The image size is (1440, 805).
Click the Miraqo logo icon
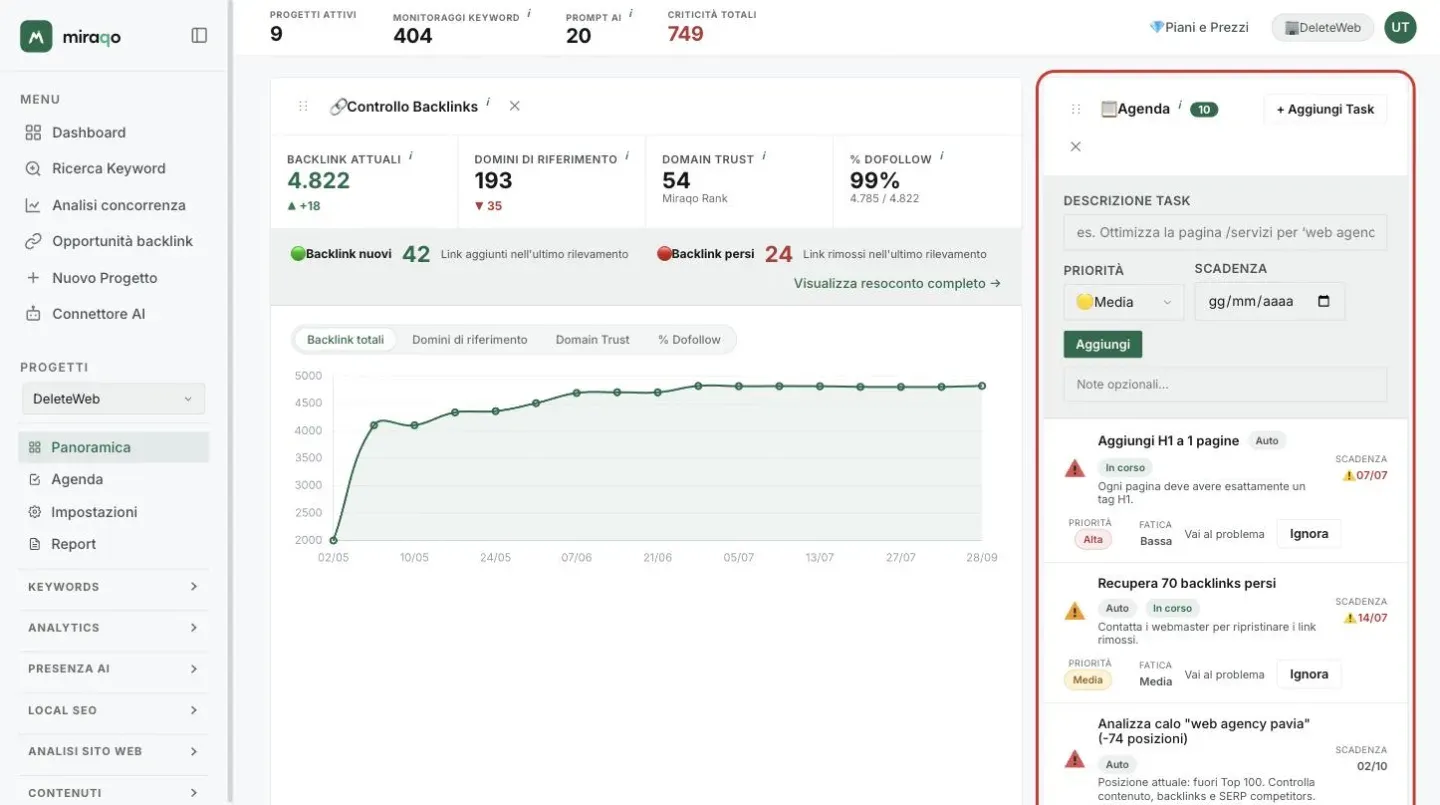(x=36, y=36)
